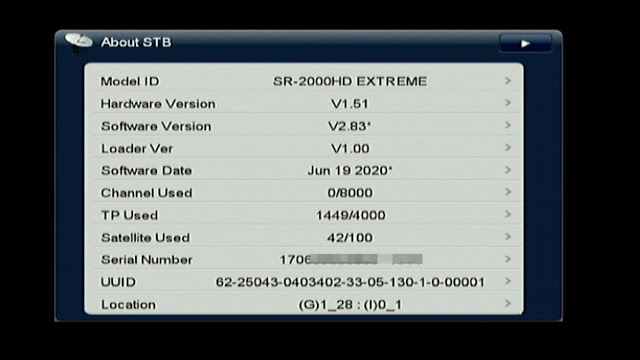The width and height of the screenshot is (640, 360).
Task: Select the Model ID label
Action: 130,81
